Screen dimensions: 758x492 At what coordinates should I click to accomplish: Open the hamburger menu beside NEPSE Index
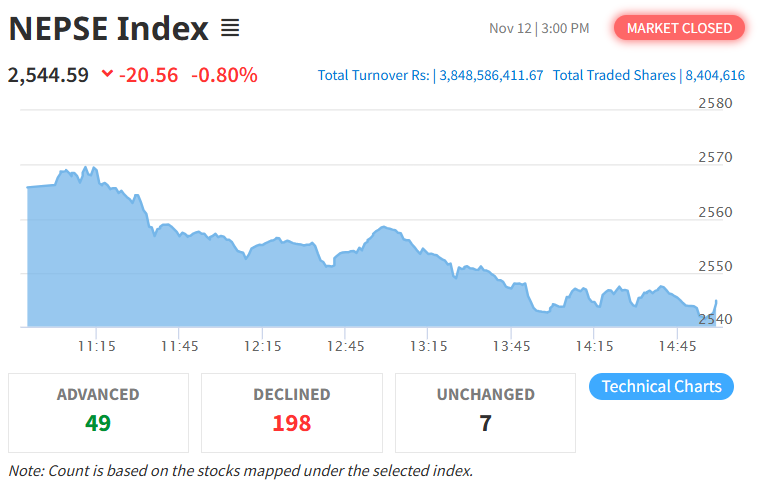(x=230, y=28)
